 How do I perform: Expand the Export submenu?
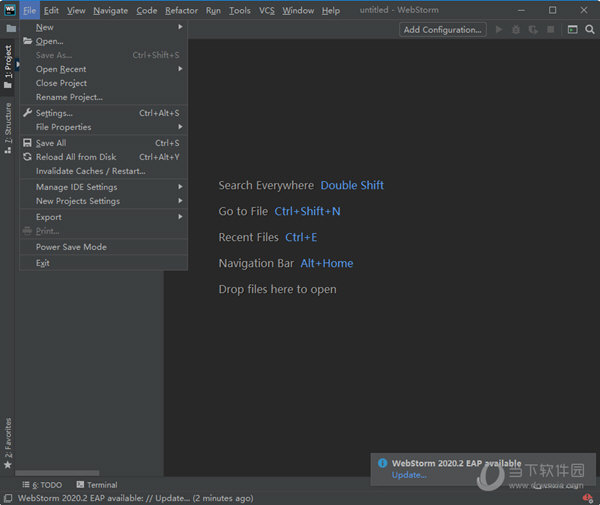[103, 217]
